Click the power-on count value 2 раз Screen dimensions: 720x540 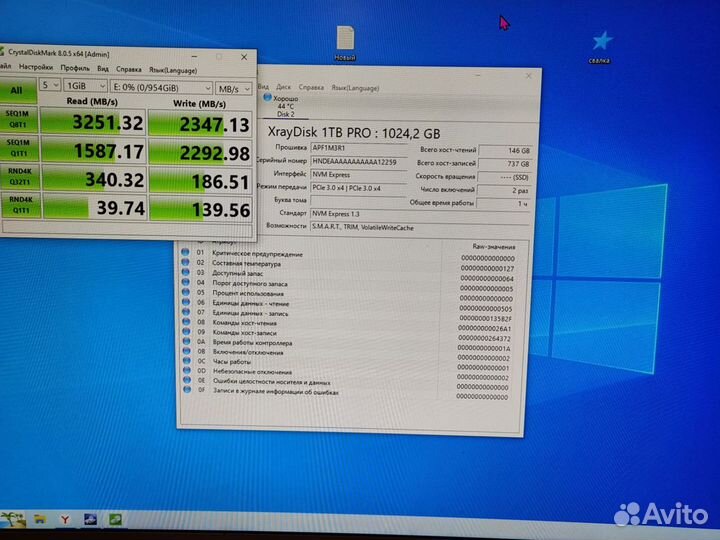click(x=504, y=190)
